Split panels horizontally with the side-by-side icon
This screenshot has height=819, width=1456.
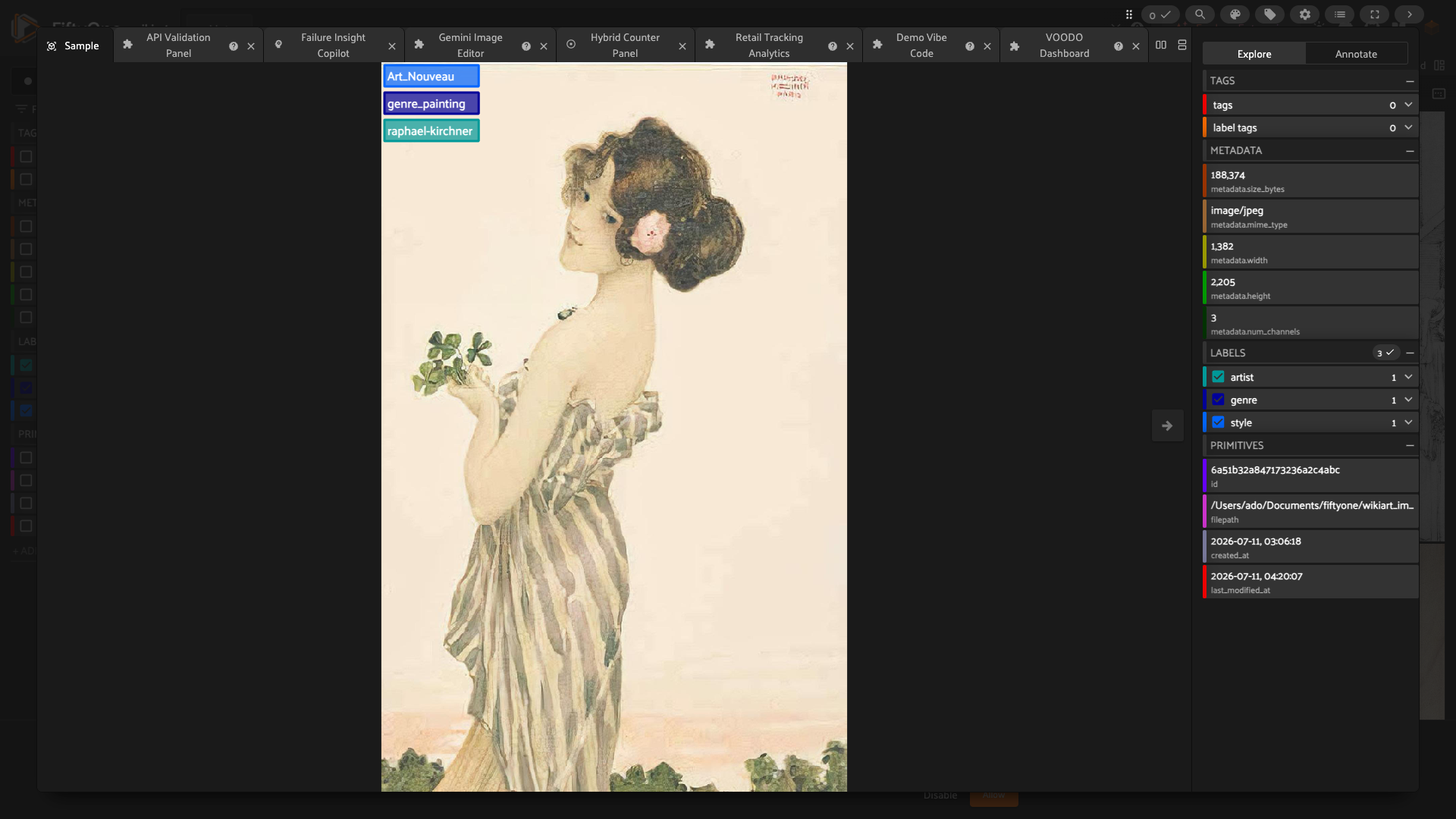point(1161,45)
